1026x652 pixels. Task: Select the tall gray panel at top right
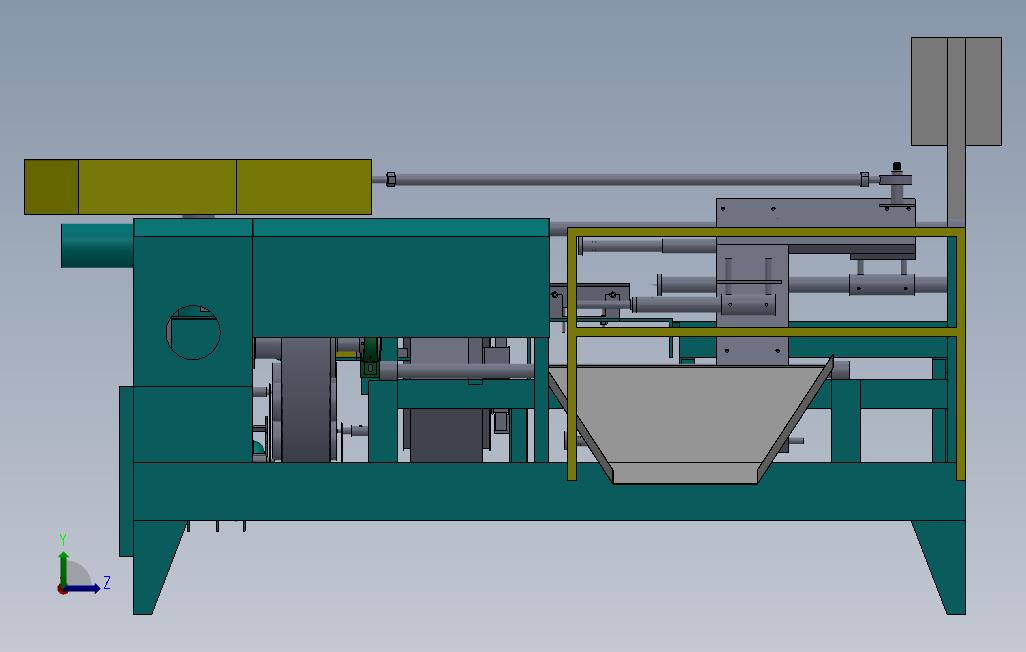click(x=956, y=91)
